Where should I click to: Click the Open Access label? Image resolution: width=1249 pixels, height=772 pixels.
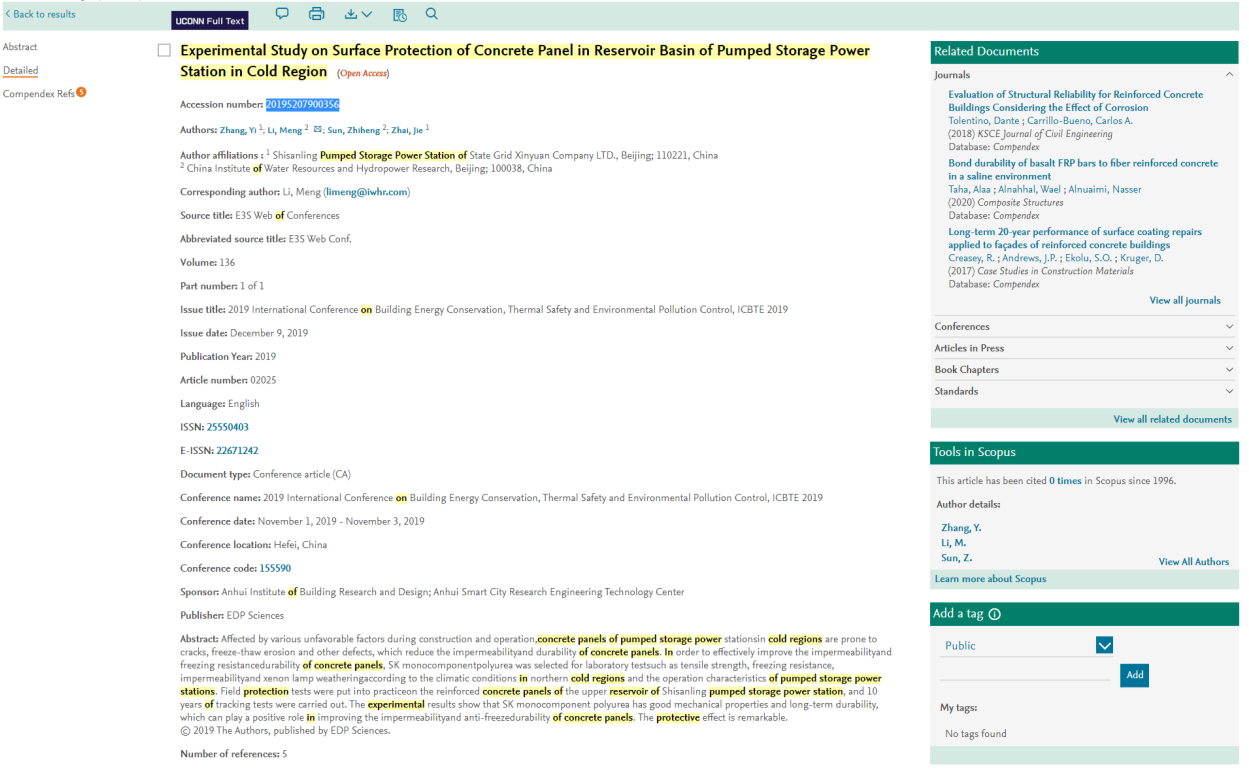tap(363, 74)
